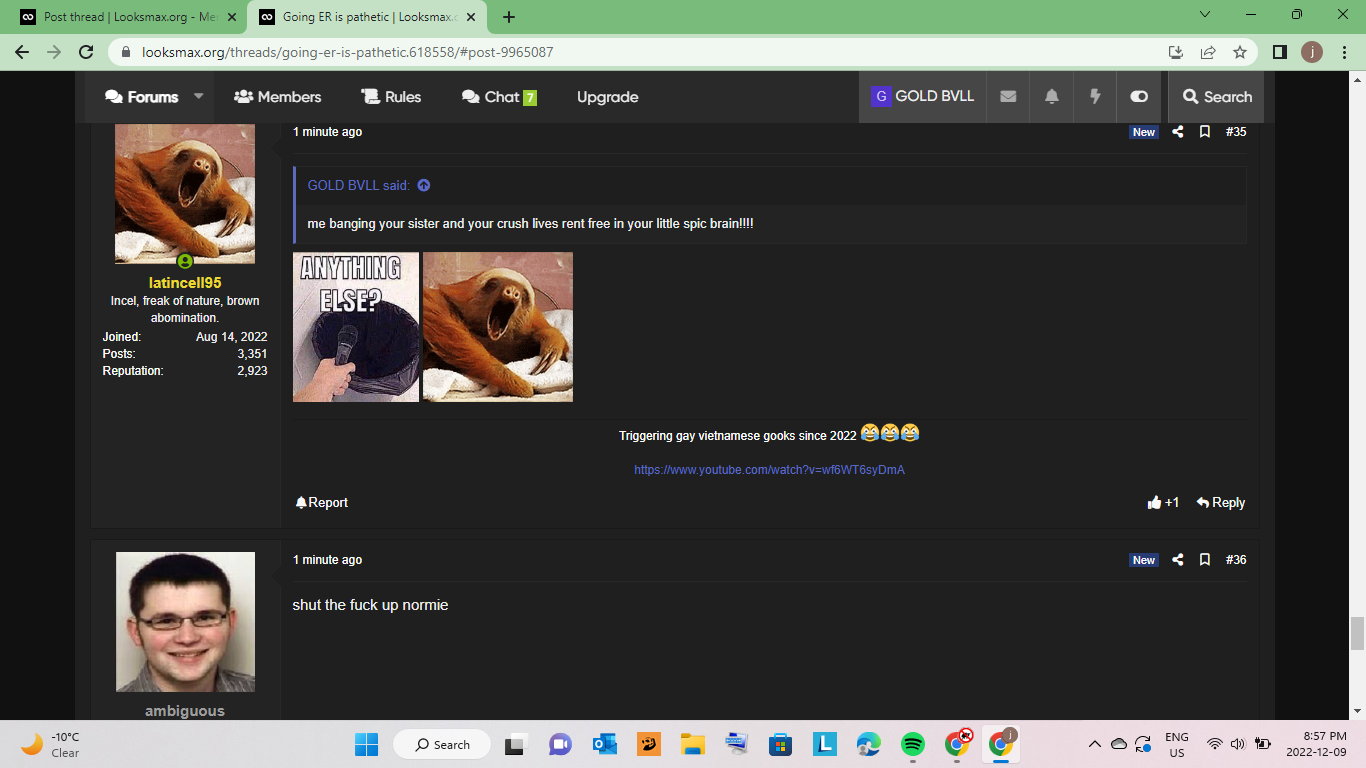Image resolution: width=1366 pixels, height=768 pixels.
Task: Open permalink #35
Action: tap(1236, 132)
